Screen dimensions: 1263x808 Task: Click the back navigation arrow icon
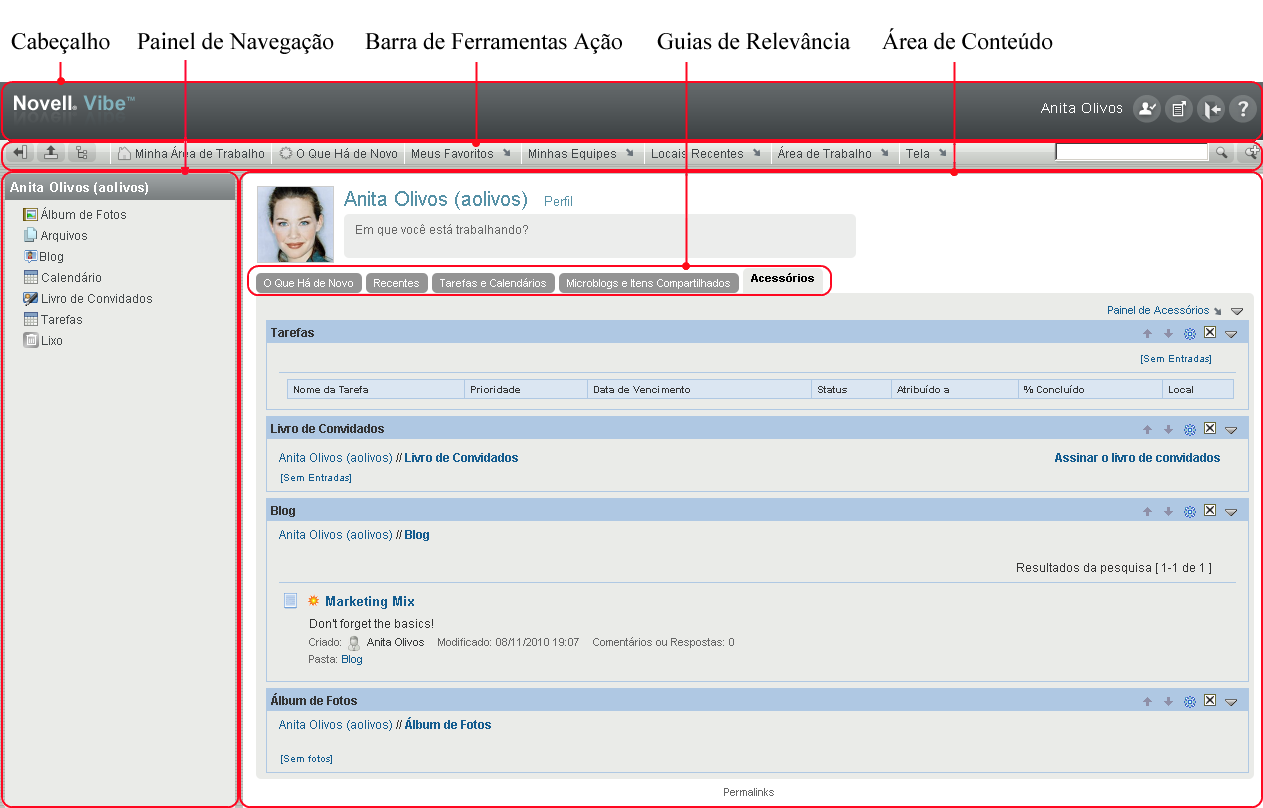[x=19, y=152]
